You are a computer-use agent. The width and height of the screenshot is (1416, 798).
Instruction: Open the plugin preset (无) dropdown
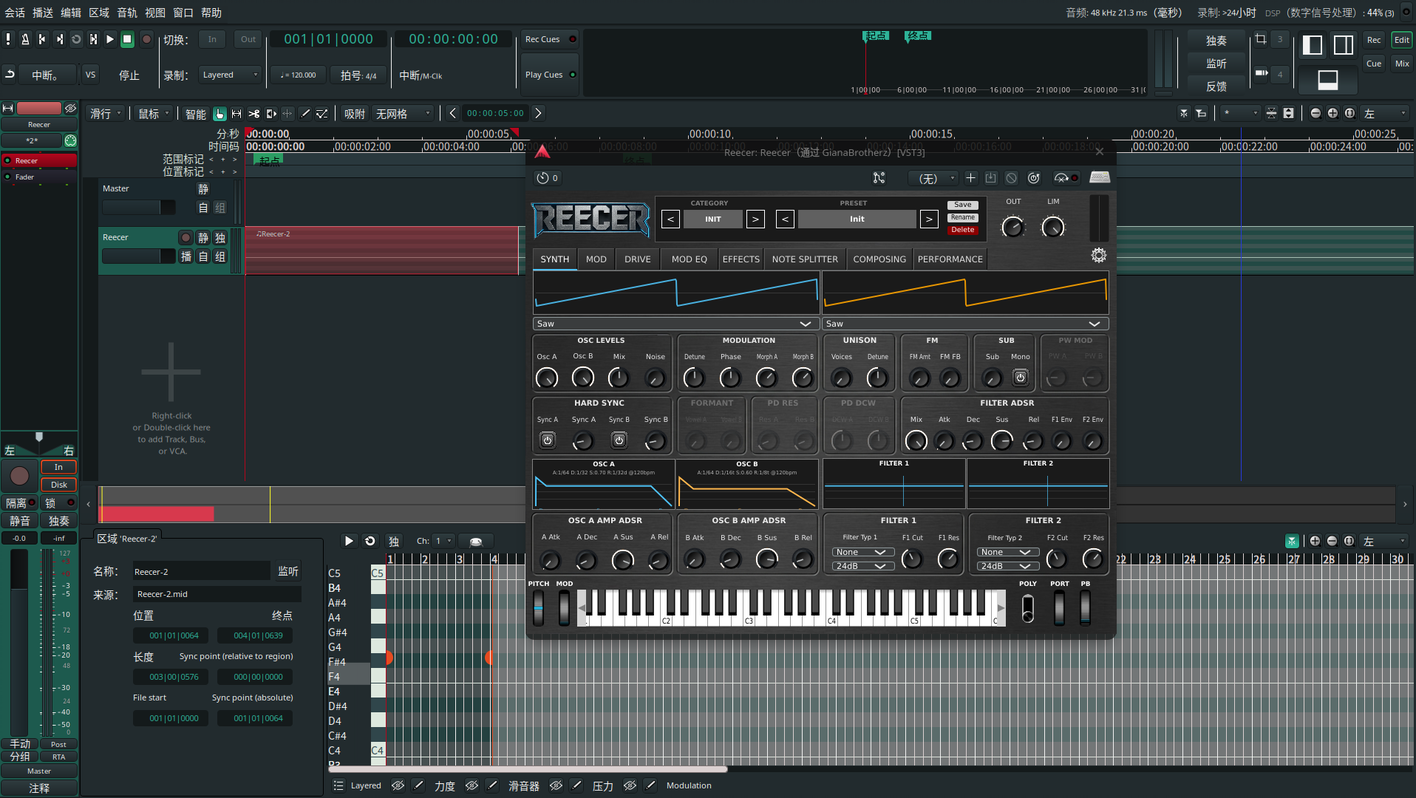pyautogui.click(x=932, y=178)
